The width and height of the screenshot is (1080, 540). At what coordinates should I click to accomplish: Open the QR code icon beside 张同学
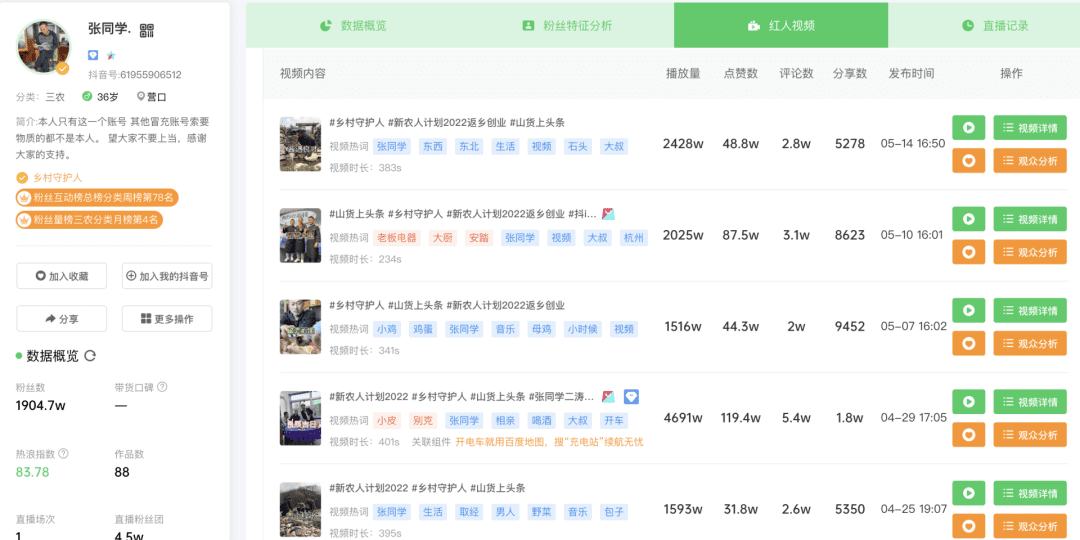(147, 30)
